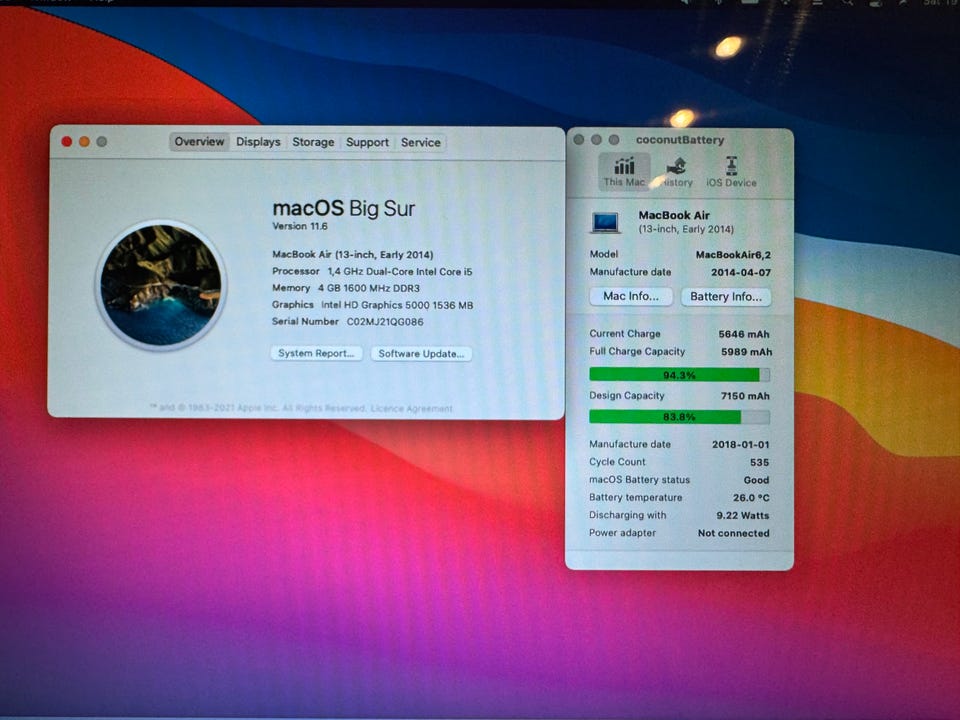Switch to iOS Device in coconutBattery

(731, 172)
